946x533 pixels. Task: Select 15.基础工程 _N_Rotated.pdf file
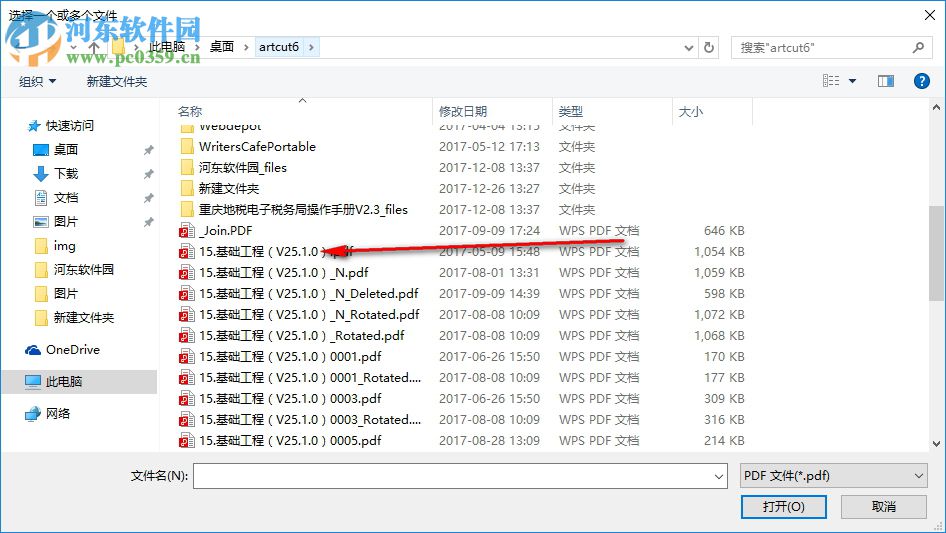[309, 315]
